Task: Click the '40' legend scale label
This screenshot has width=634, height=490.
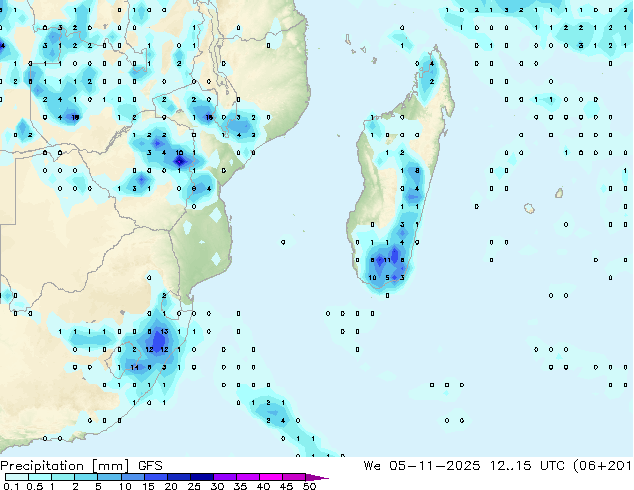Action: [x=264, y=486]
